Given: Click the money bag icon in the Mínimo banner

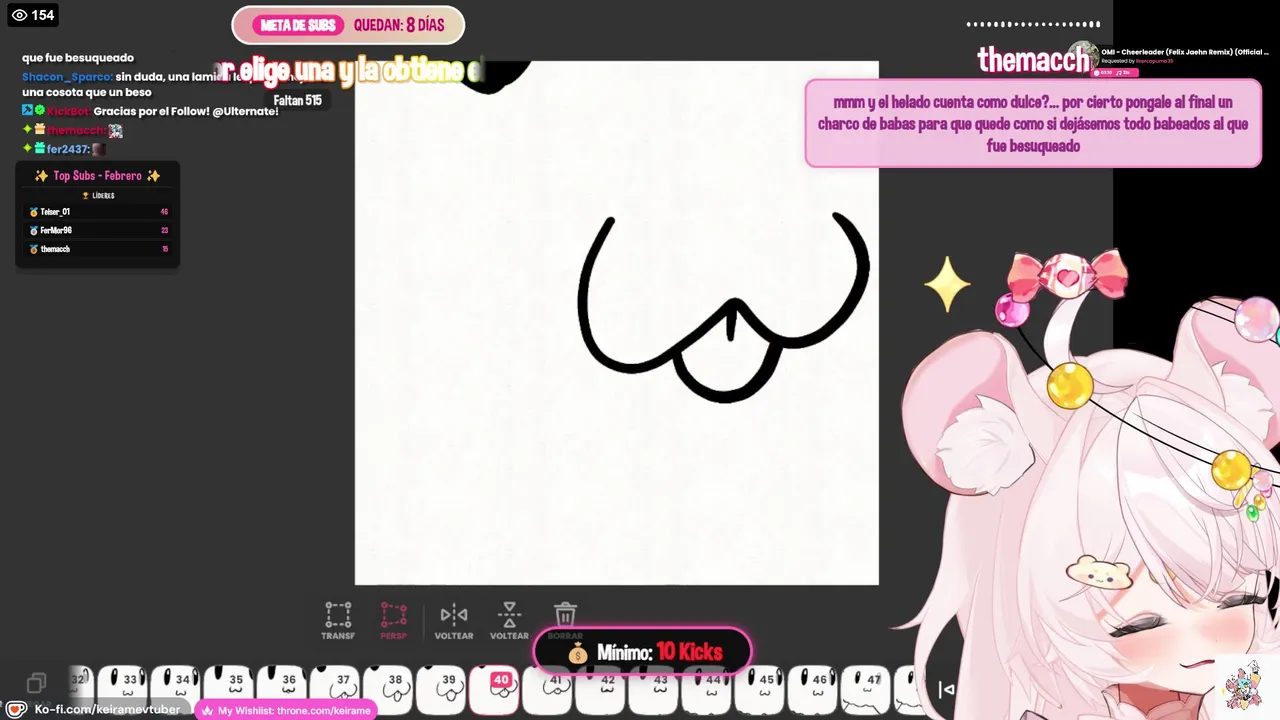Looking at the screenshot, I should [x=578, y=653].
